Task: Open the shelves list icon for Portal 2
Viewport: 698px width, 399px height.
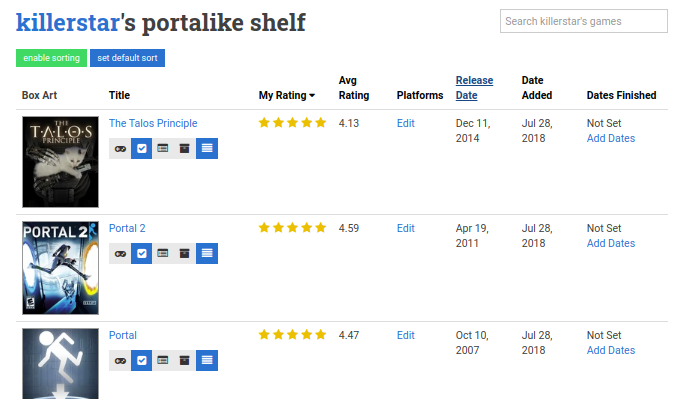Action: [x=207, y=254]
